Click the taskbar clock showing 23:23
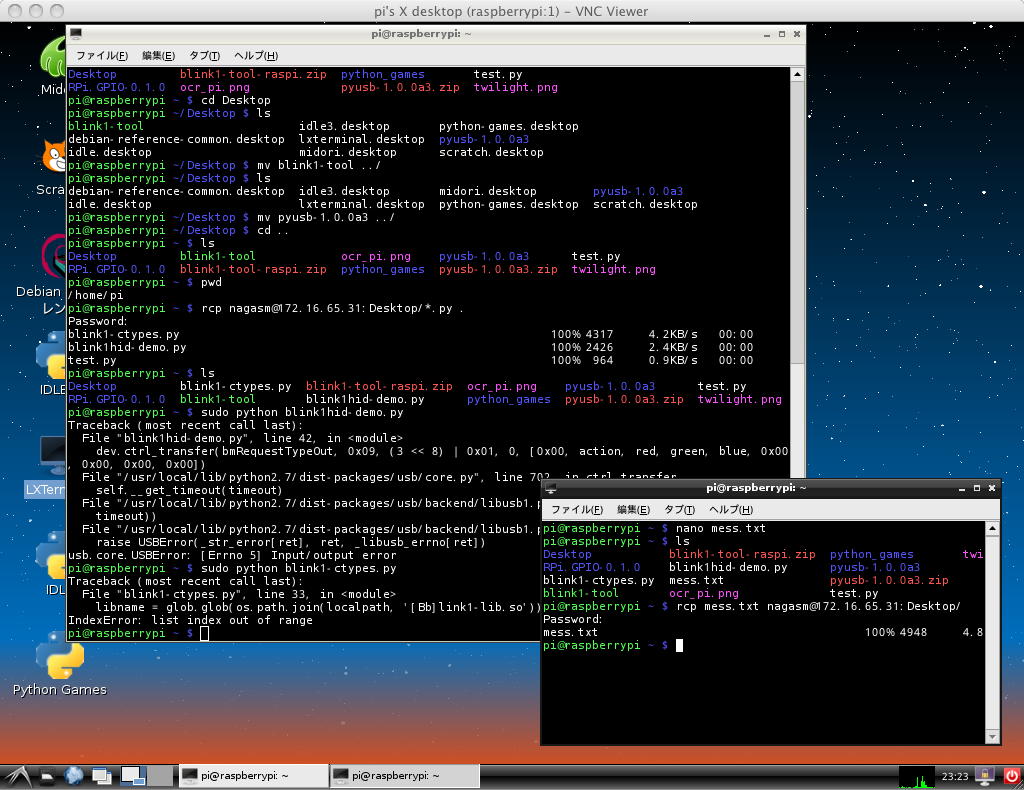 coord(955,775)
